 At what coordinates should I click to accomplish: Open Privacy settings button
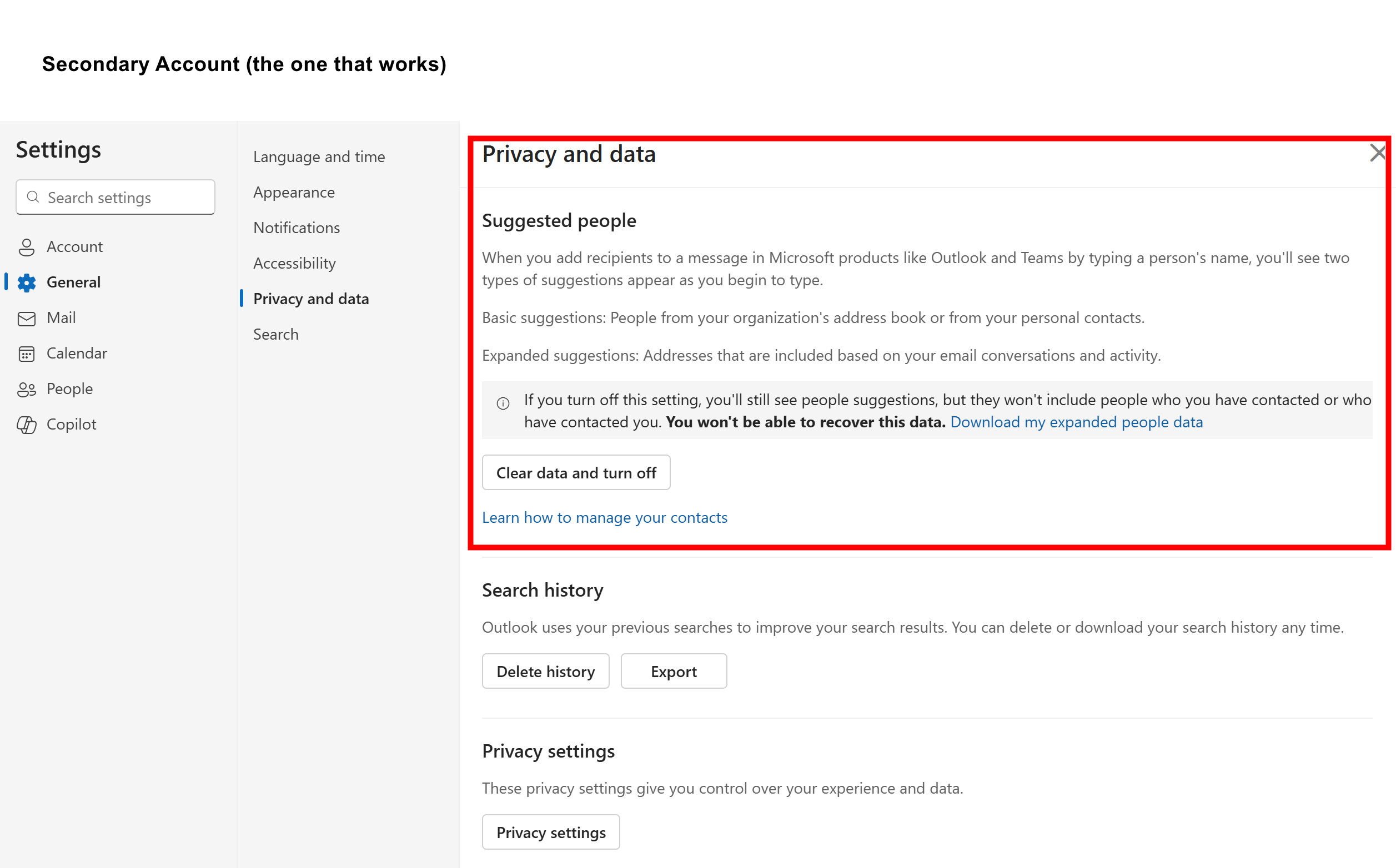point(551,832)
